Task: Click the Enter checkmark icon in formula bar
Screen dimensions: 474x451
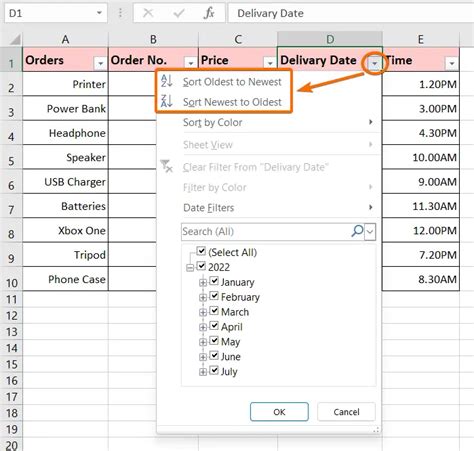Action: 179,13
